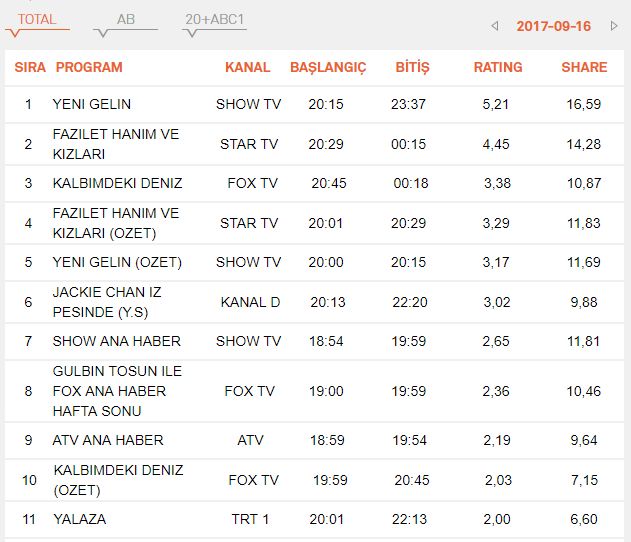
Task: Select the YALAZA program row
Action: [79, 519]
